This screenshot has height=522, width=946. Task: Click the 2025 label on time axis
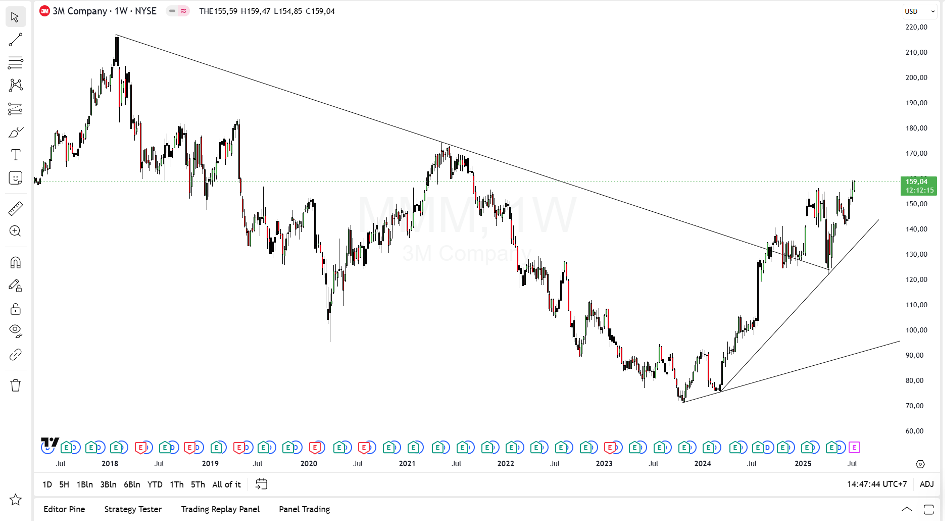[x=802, y=463]
